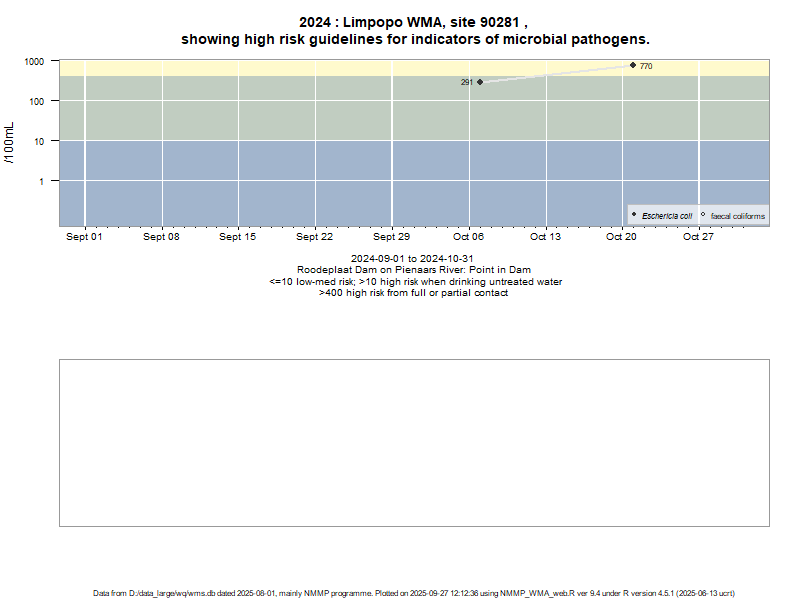Click the 1000 y-axis tick label

(34, 62)
